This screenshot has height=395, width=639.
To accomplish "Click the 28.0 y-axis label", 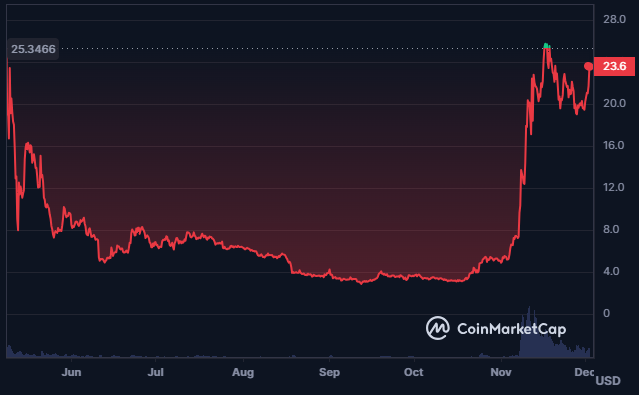I will coord(614,19).
